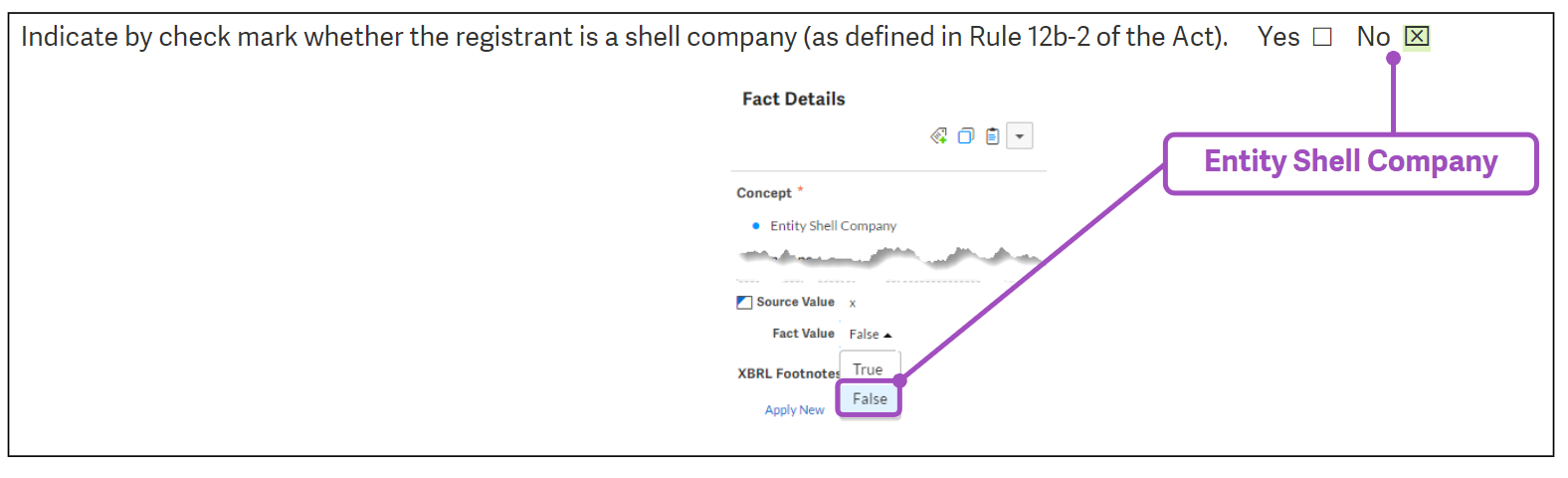Click the purple Entity Shell Company callout
The height and width of the screenshot is (478, 1568).
tap(1350, 162)
